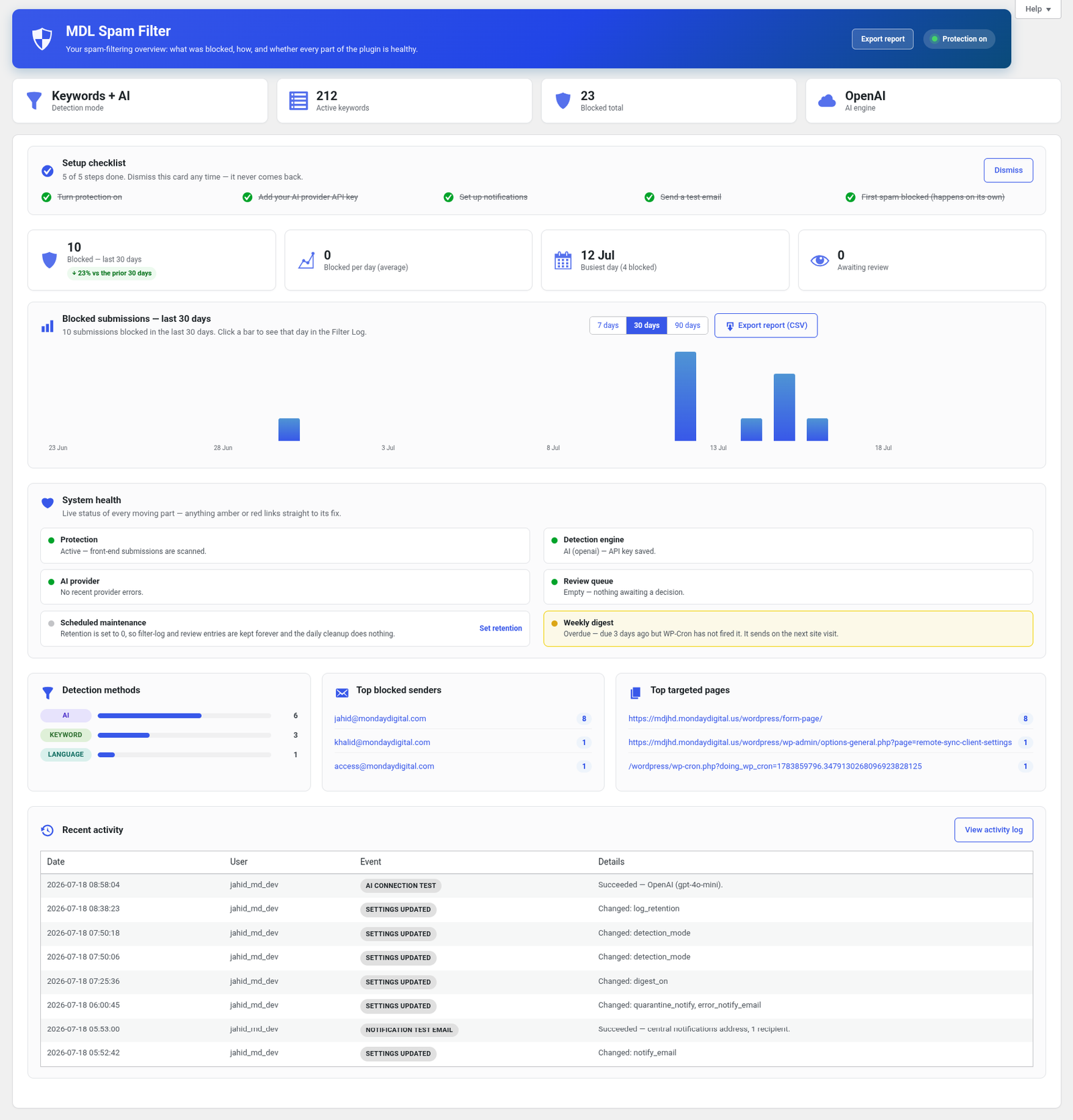Click the AI detection method progress bar
Image resolution: width=1073 pixels, height=1120 pixels.
pos(184,716)
